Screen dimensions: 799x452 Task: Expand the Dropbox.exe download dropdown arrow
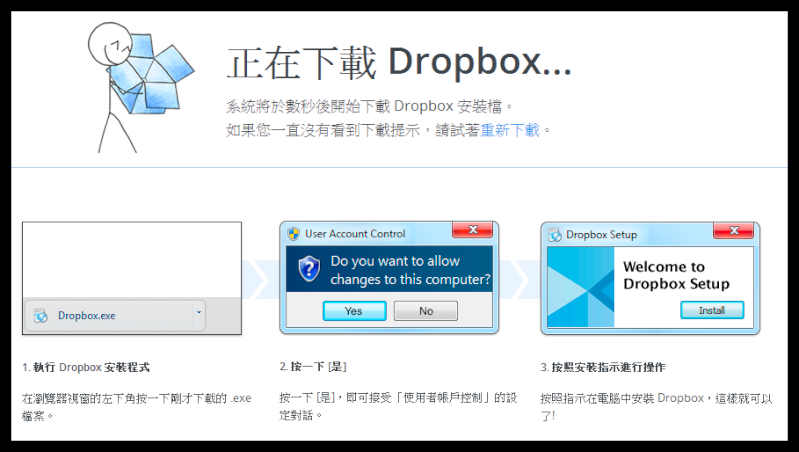click(199, 313)
